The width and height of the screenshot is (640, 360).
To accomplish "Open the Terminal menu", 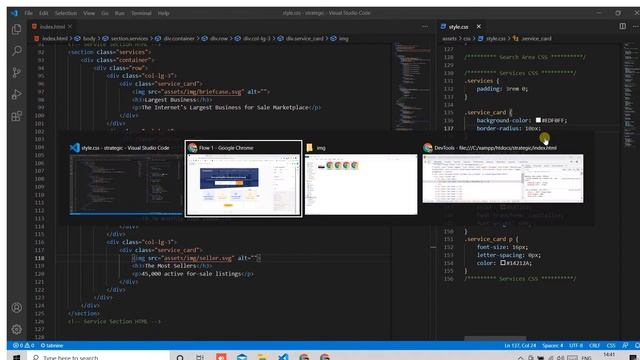I will [x=141, y=13].
